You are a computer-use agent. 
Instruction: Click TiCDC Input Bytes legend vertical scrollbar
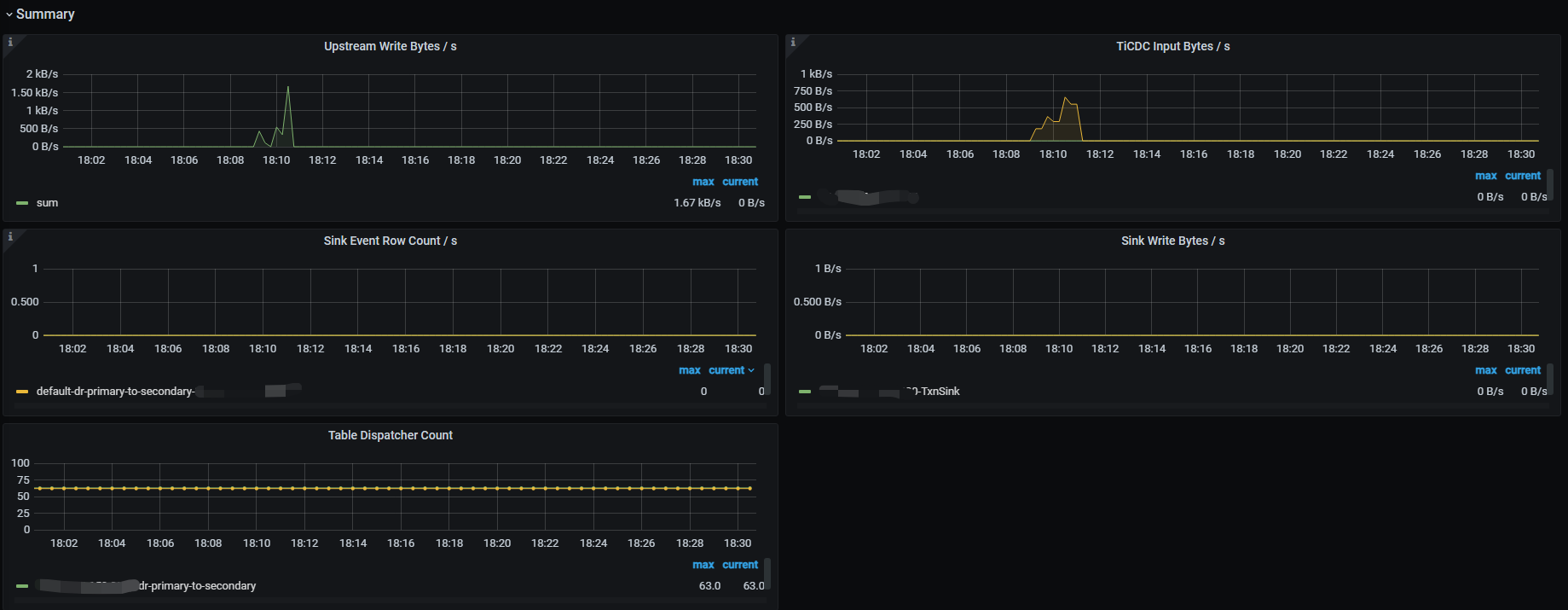(1550, 184)
